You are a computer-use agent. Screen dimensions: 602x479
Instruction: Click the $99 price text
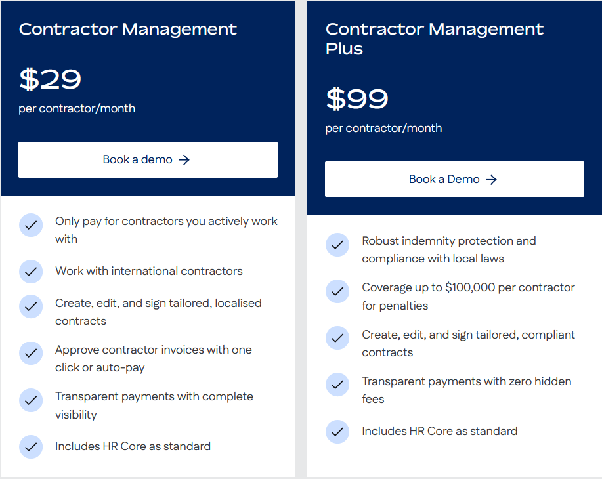tap(357, 99)
